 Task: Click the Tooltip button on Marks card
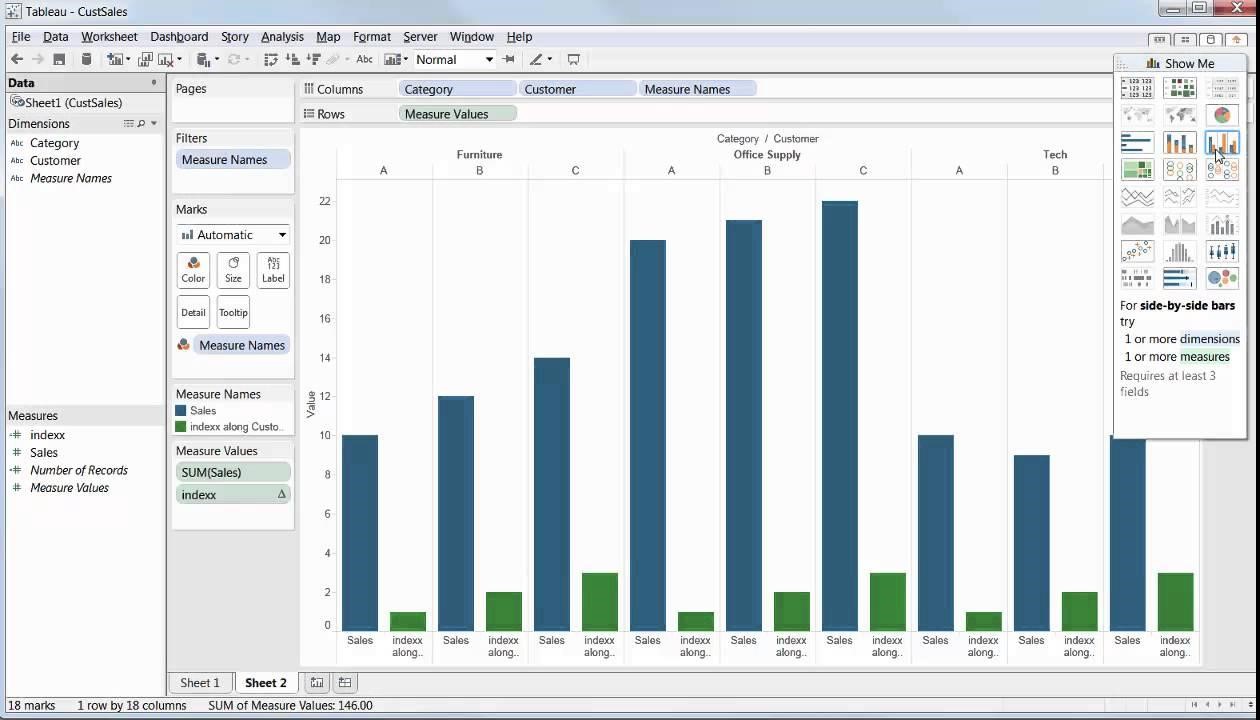[233, 312]
